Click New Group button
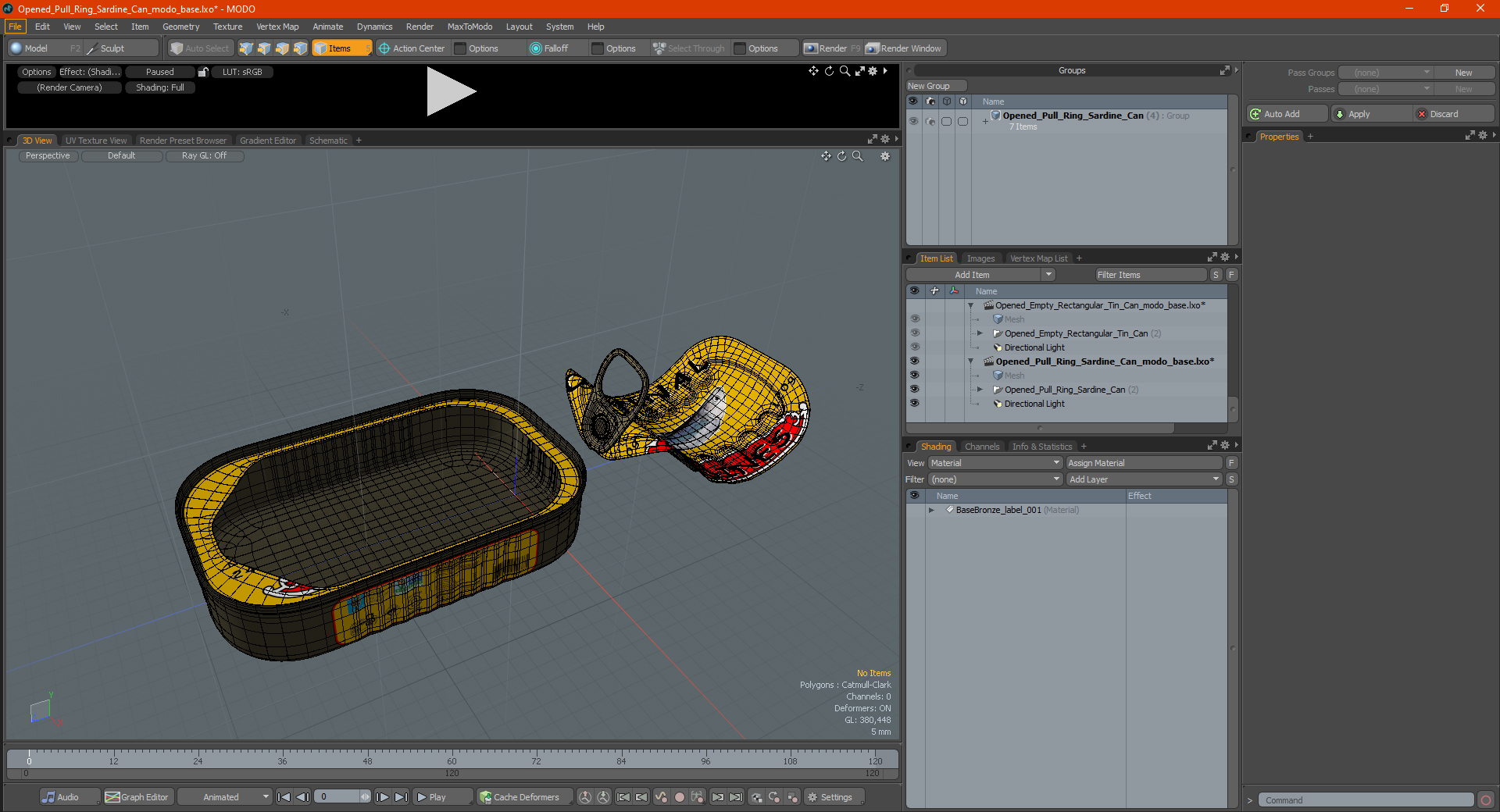Image resolution: width=1500 pixels, height=812 pixels. point(936,86)
